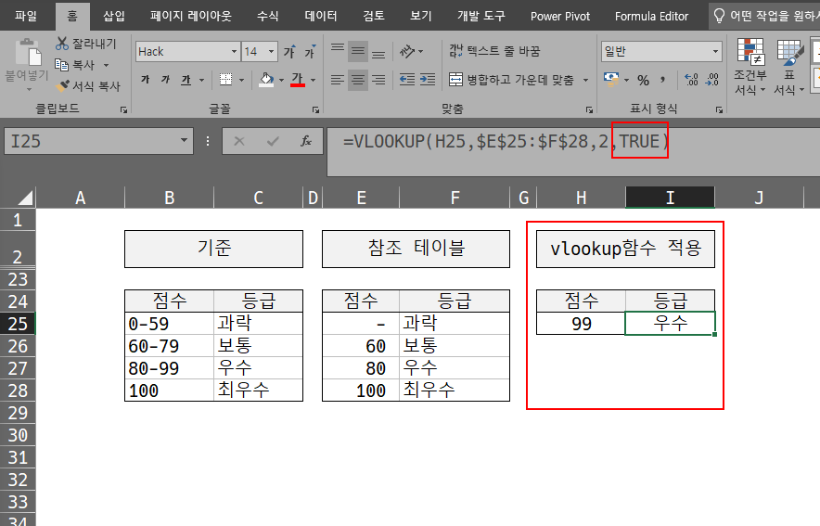Open font group dialog launcher
820x526 pixels.
315,110
